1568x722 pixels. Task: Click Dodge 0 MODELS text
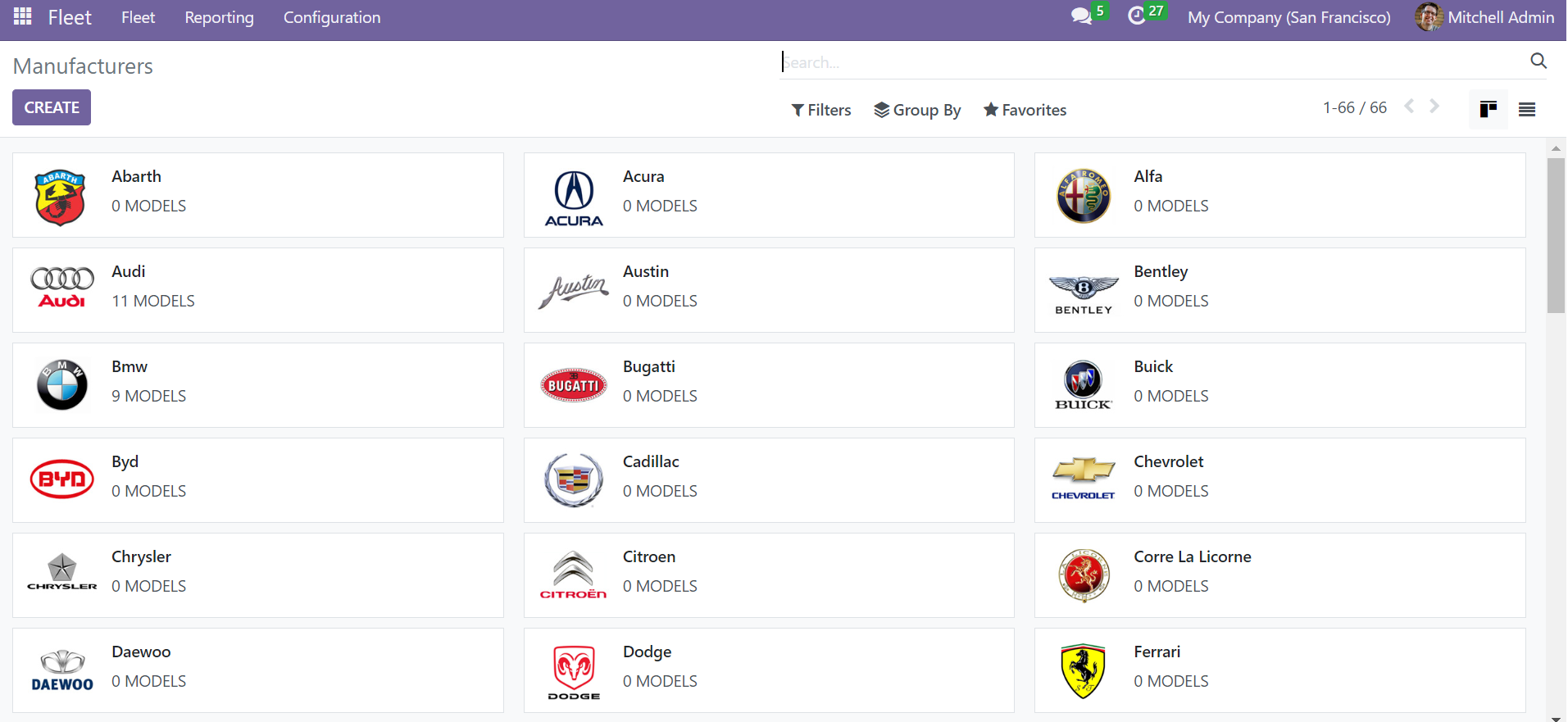point(660,681)
